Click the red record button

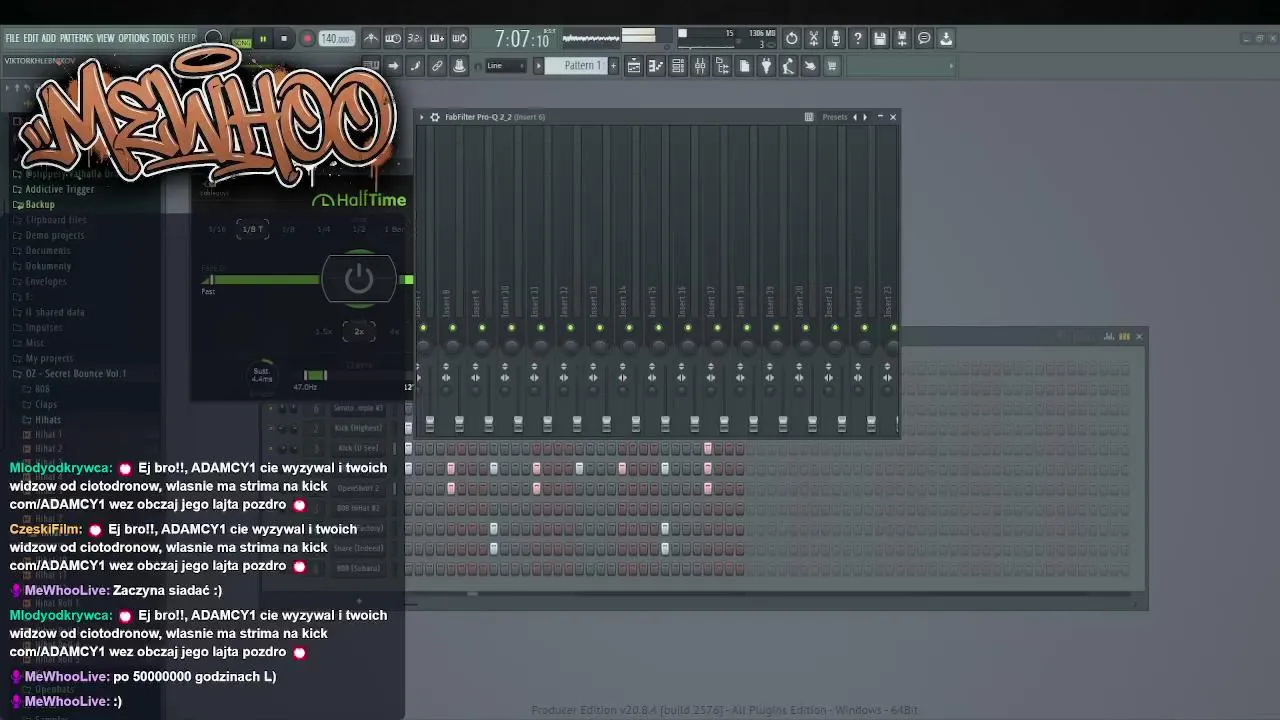307,39
